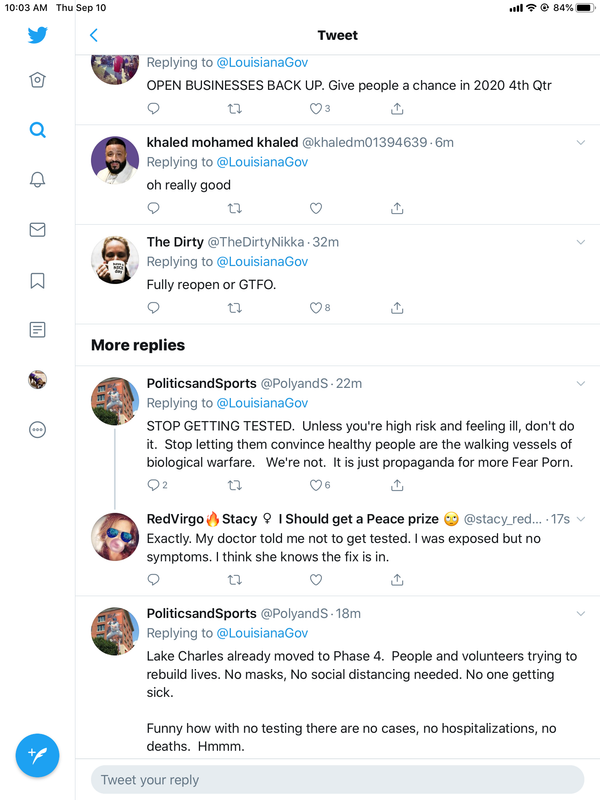Open Twitter home from bird logo

click(37, 35)
